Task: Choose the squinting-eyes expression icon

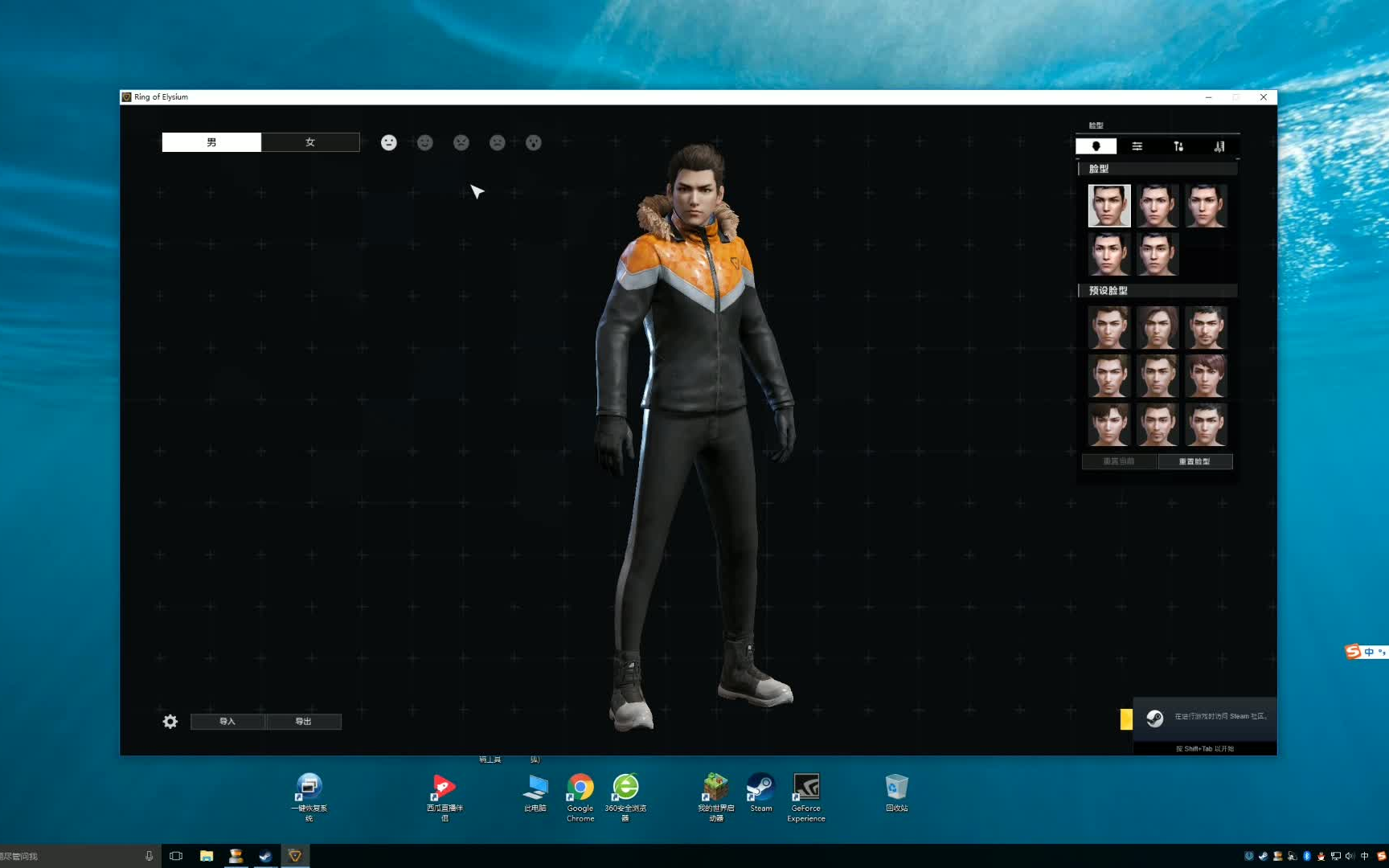Action: click(461, 142)
